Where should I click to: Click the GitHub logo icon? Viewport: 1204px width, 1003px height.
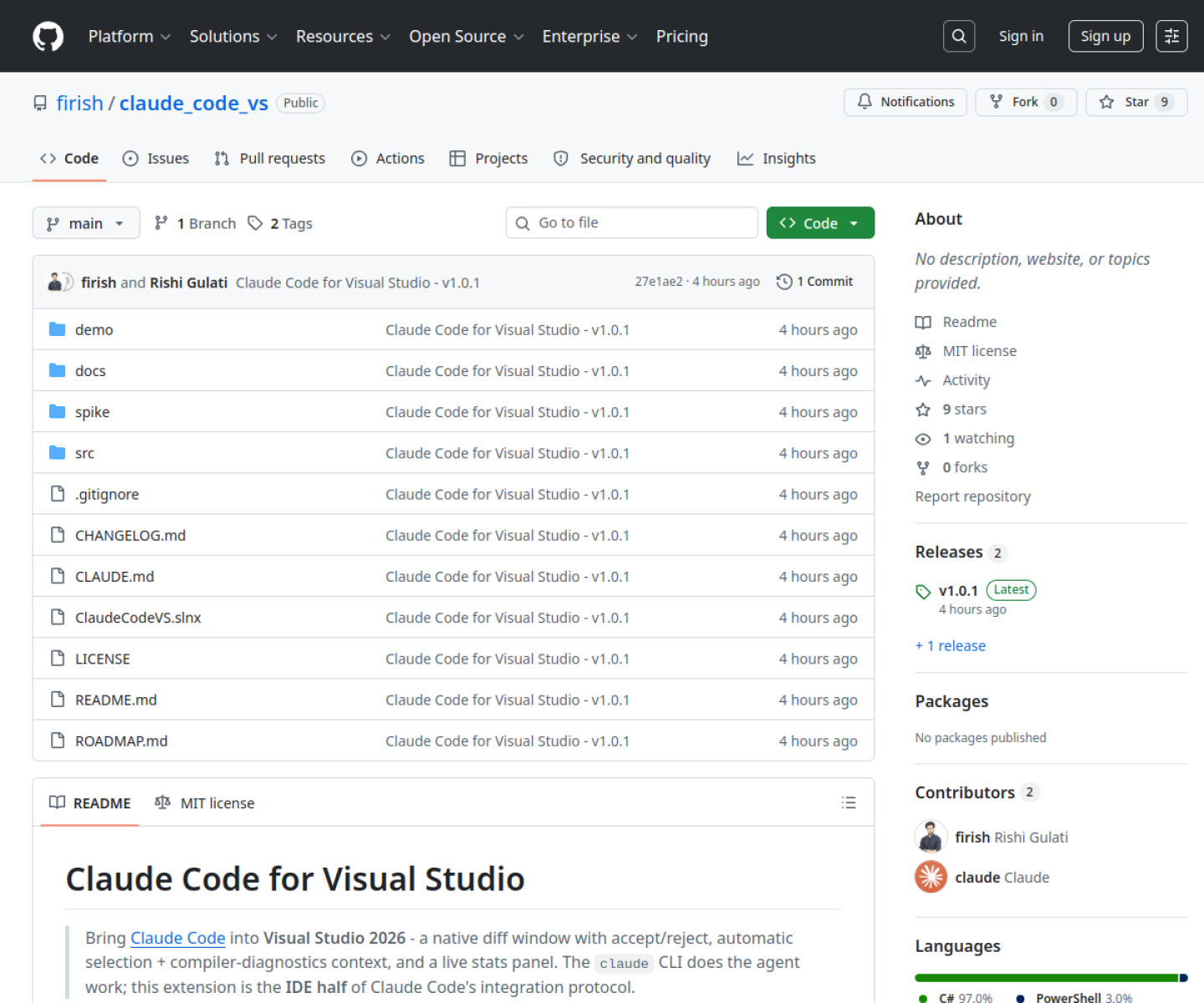(48, 37)
